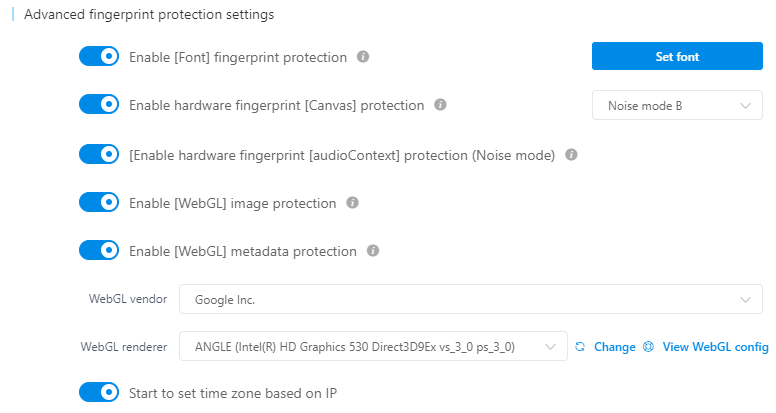
Task: Expand the WebGL vendor Google Inc. dropdown
Action: 471,299
